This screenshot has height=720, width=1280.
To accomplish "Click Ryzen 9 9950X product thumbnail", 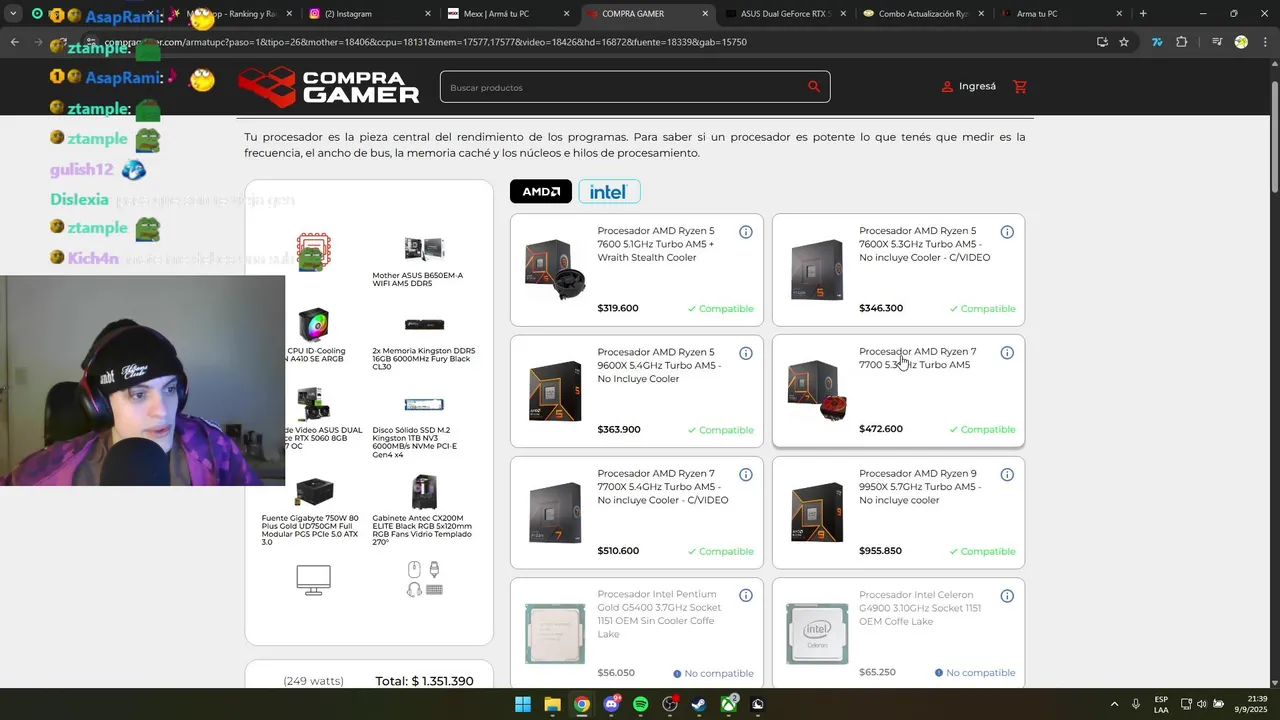I will coord(817,512).
